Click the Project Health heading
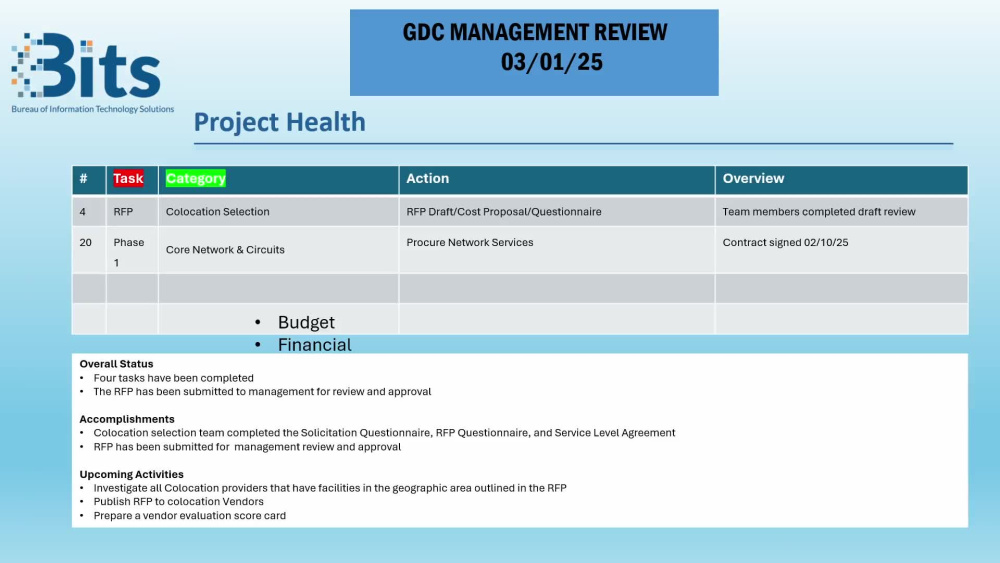This screenshot has width=1000, height=563. 279,122
